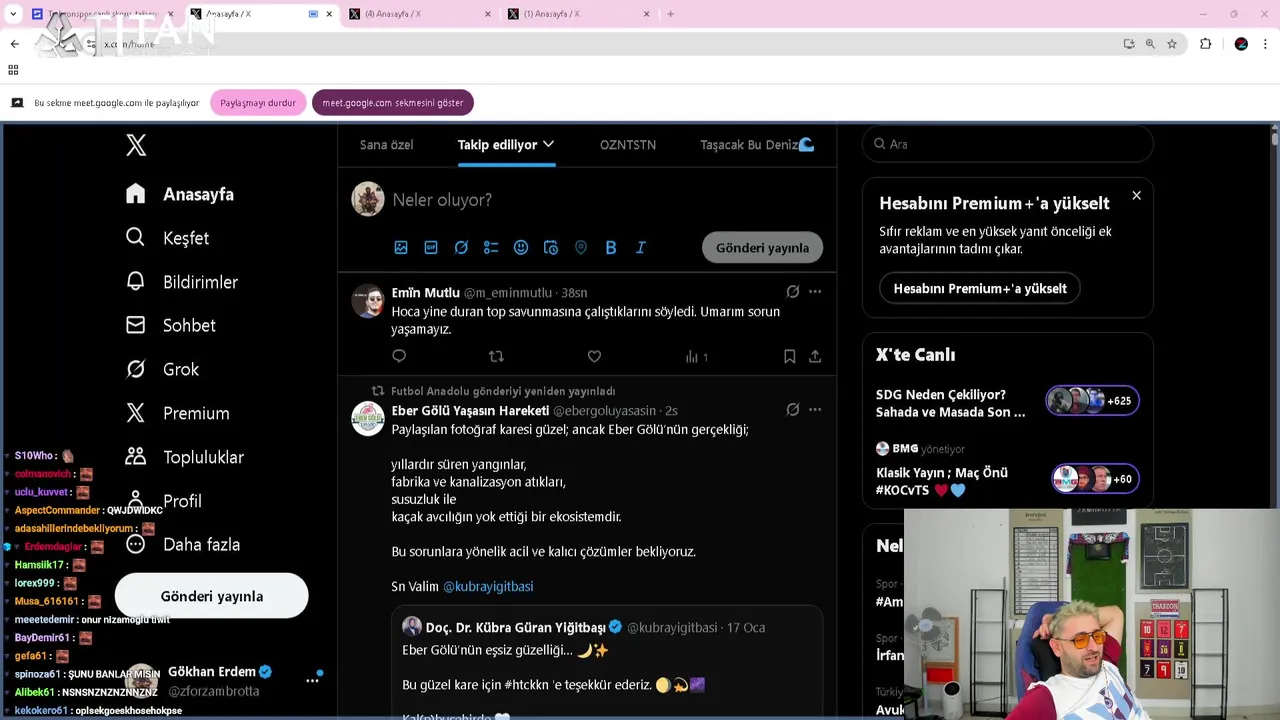This screenshot has height=720, width=1280.
Task: Open Eber Gölü Yaşasın Hareketi profile
Action: tap(470, 411)
